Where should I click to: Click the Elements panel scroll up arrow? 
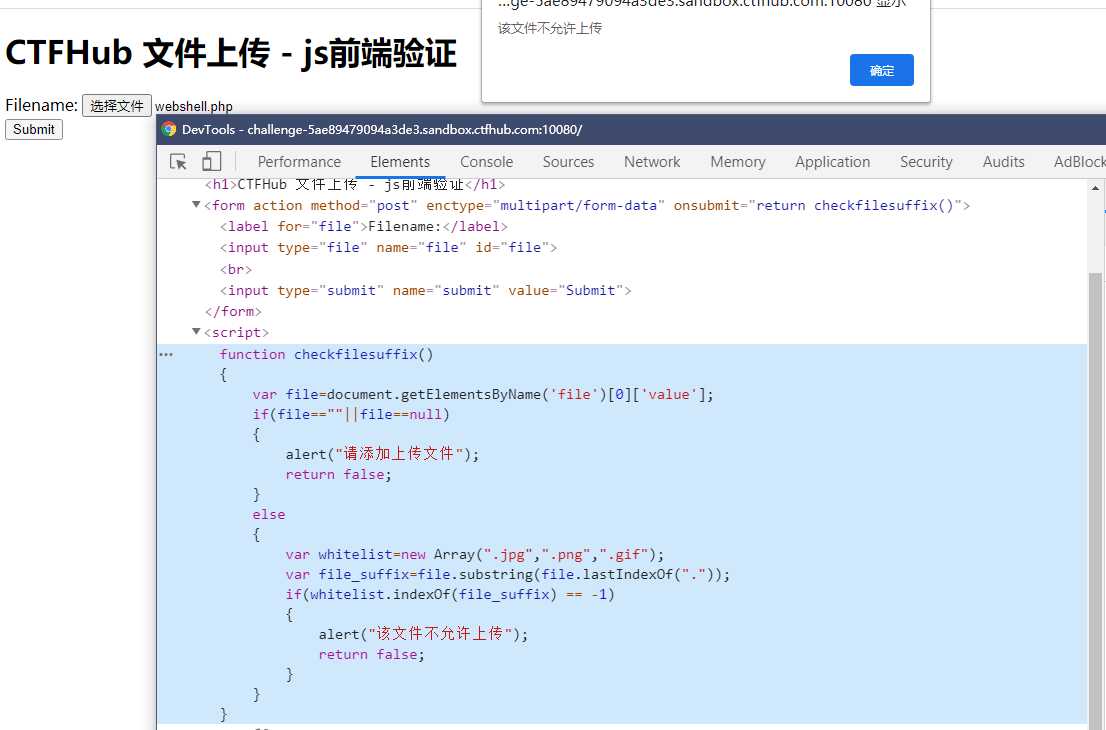[1095, 188]
